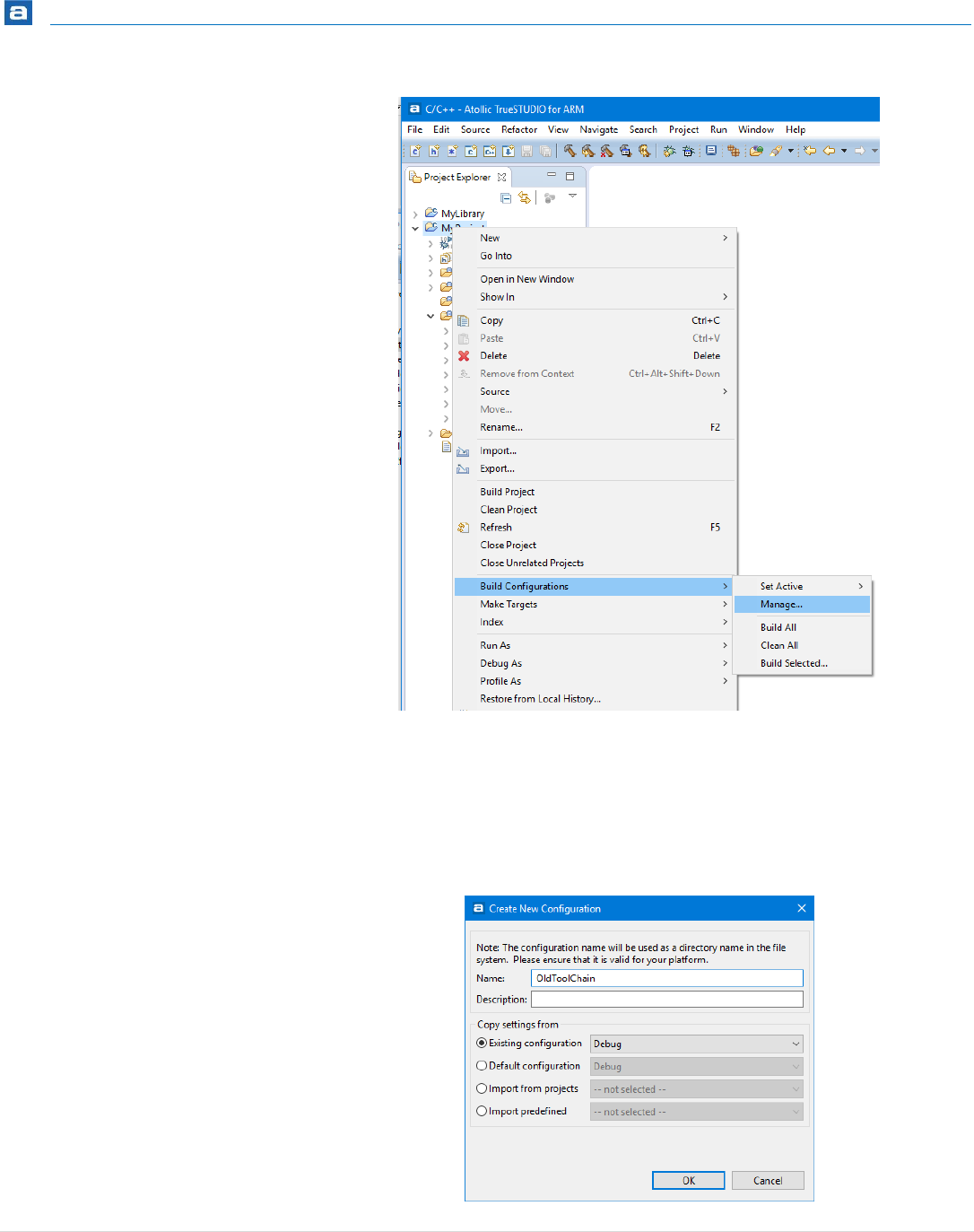Click the Save icon in the toolbar
This screenshot has width=974, height=1232.
(x=527, y=151)
